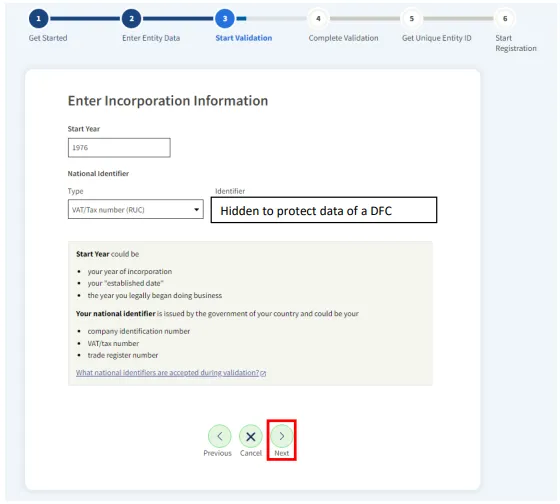Go back with the Previous arrow button
Image resolution: width=560 pixels, height=504 pixels.
220,436
